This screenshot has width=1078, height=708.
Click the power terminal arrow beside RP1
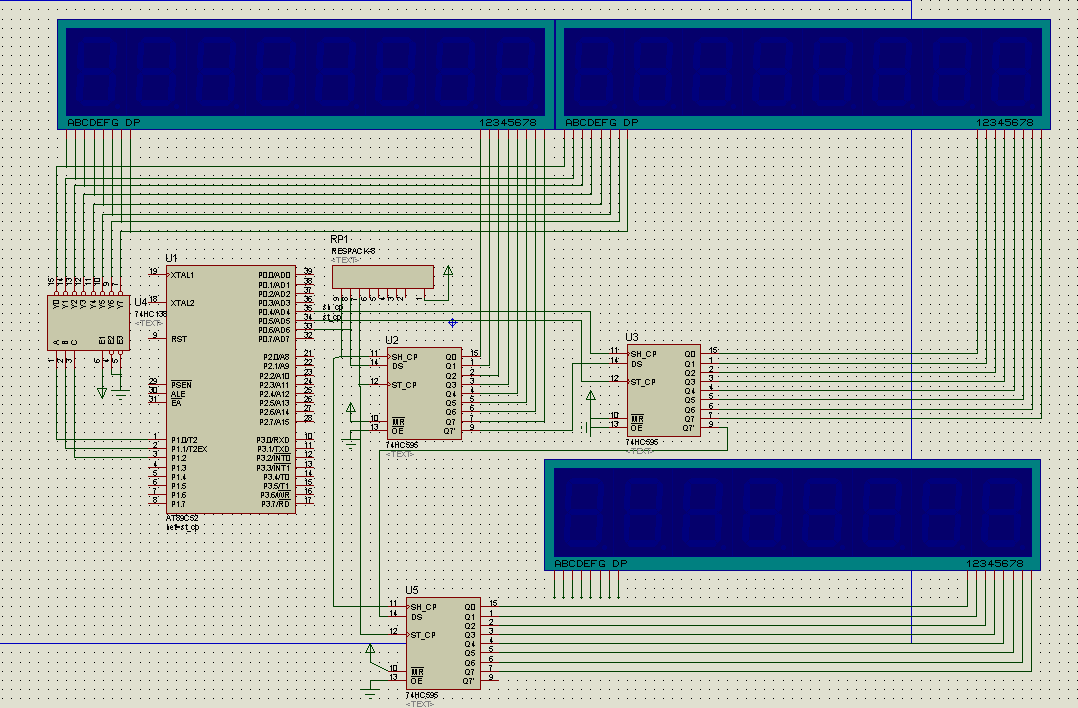448,272
